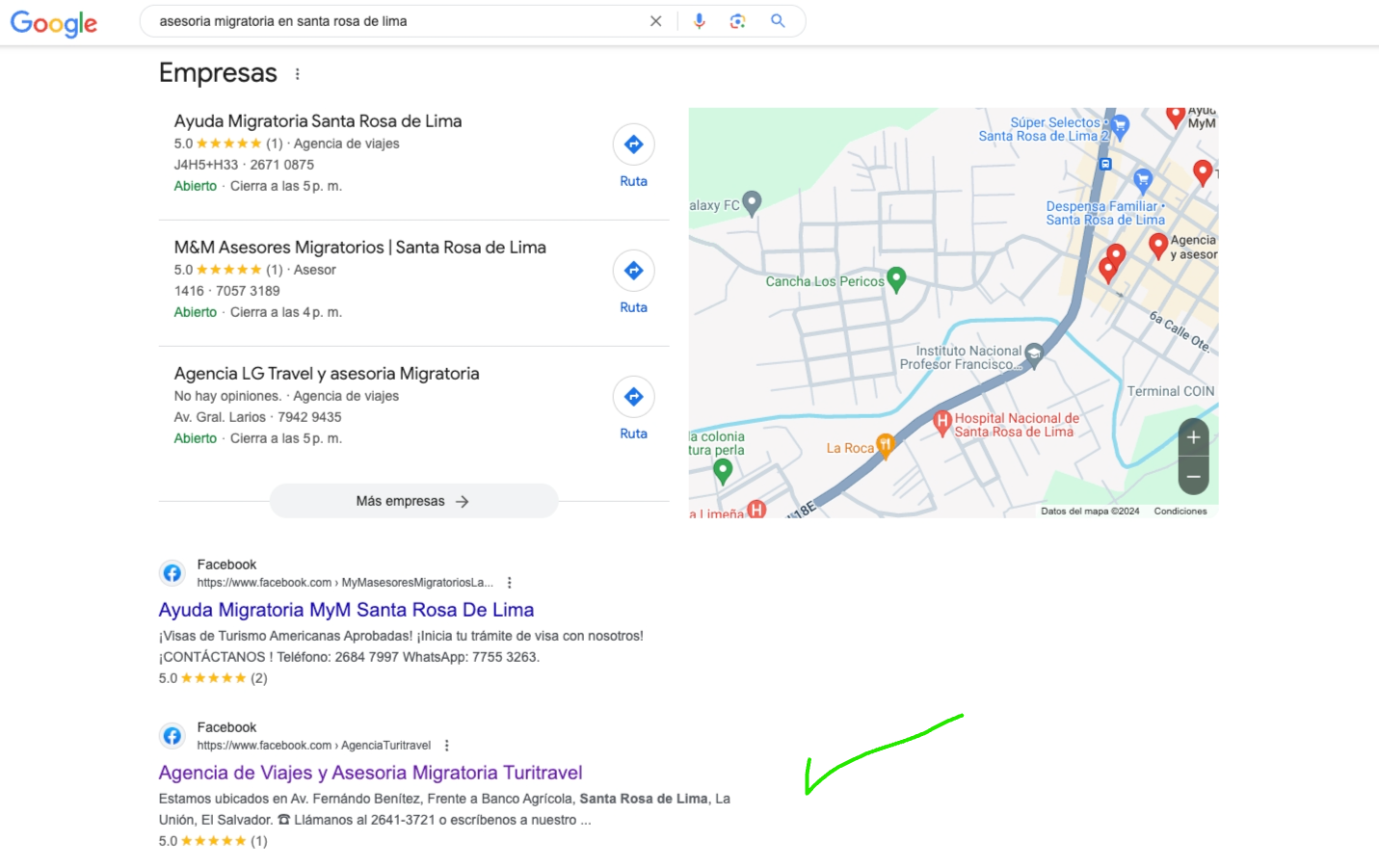The height and width of the screenshot is (868, 1379).
Task: Select green pin near colonia tura perla
Action: click(x=723, y=471)
